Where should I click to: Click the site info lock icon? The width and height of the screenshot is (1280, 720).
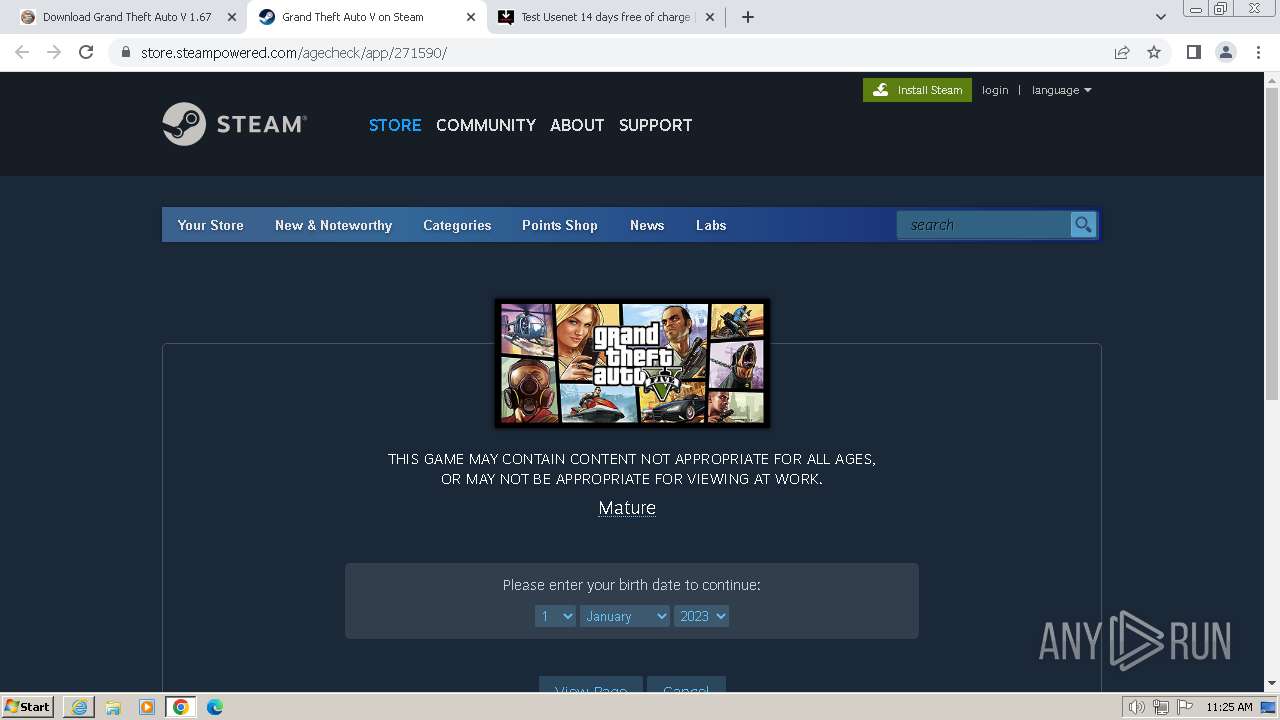tap(126, 52)
